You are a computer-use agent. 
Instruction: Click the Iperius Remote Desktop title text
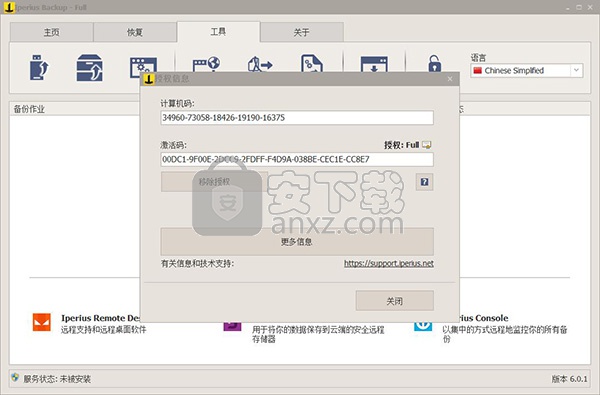100,318
